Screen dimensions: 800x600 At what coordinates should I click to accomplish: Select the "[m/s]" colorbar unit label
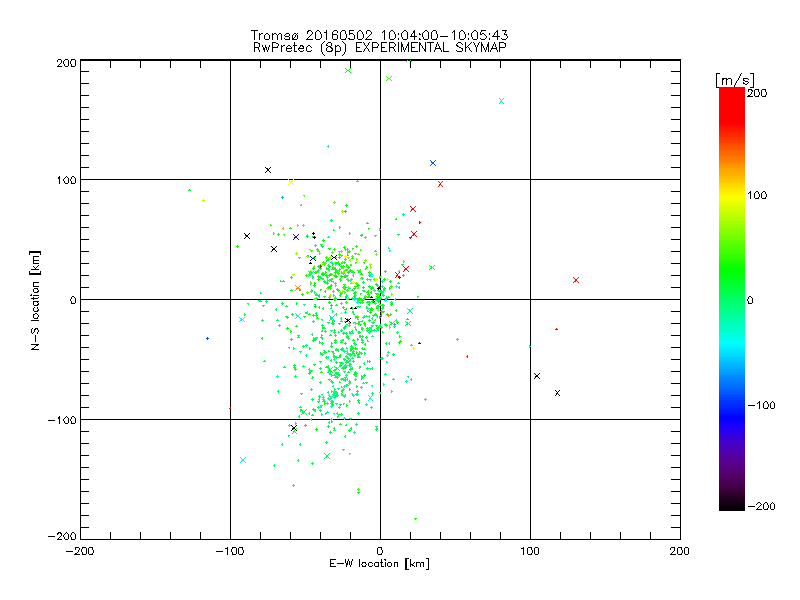coord(735,80)
